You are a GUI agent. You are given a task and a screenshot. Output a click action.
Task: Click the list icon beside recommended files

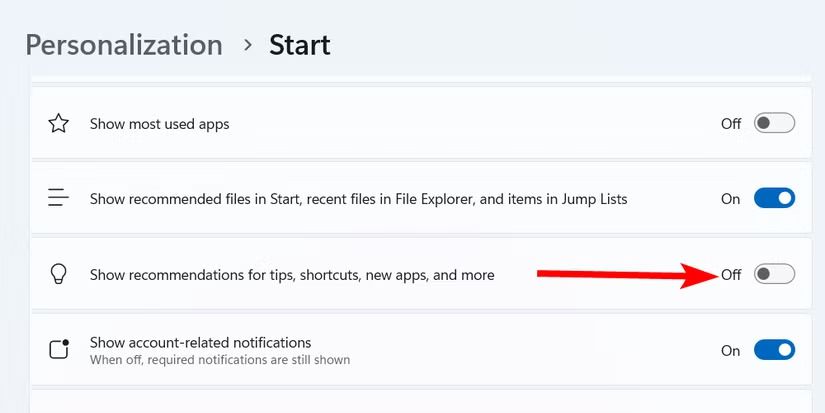[x=59, y=199]
